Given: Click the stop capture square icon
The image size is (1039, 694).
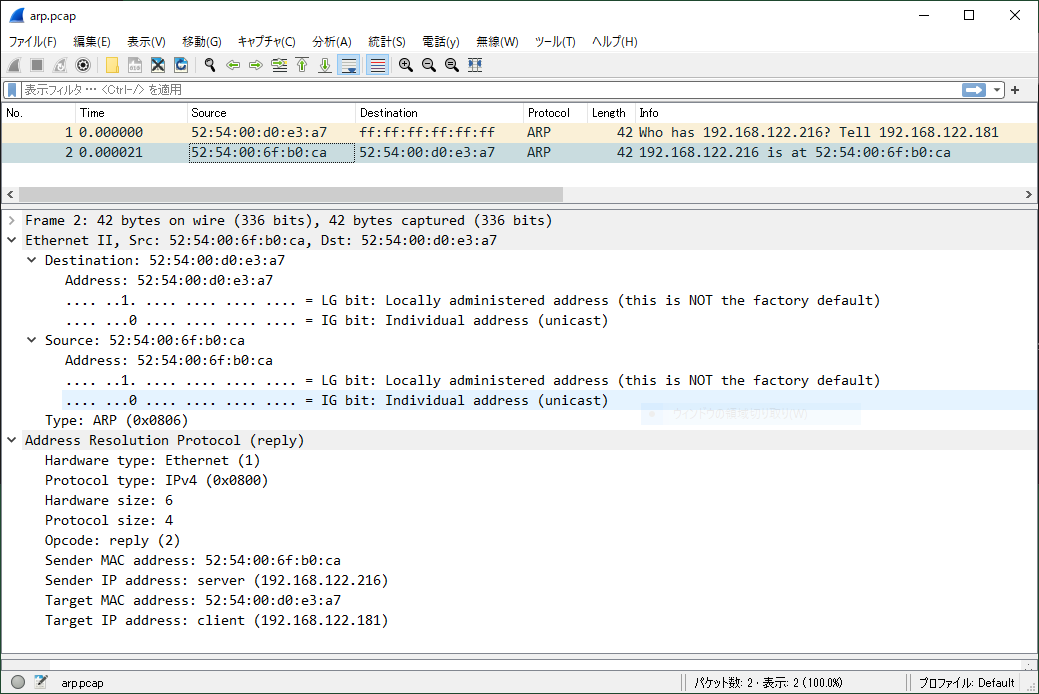Looking at the screenshot, I should [x=37, y=65].
